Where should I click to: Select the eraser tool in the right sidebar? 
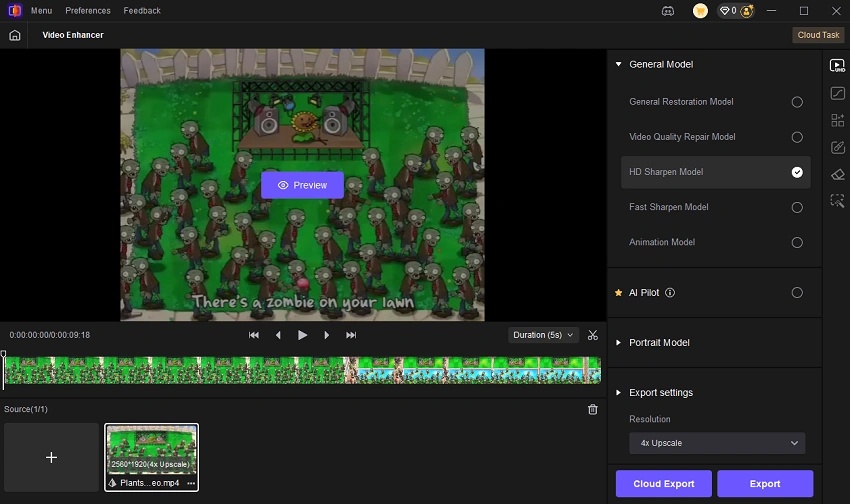pyautogui.click(x=838, y=174)
